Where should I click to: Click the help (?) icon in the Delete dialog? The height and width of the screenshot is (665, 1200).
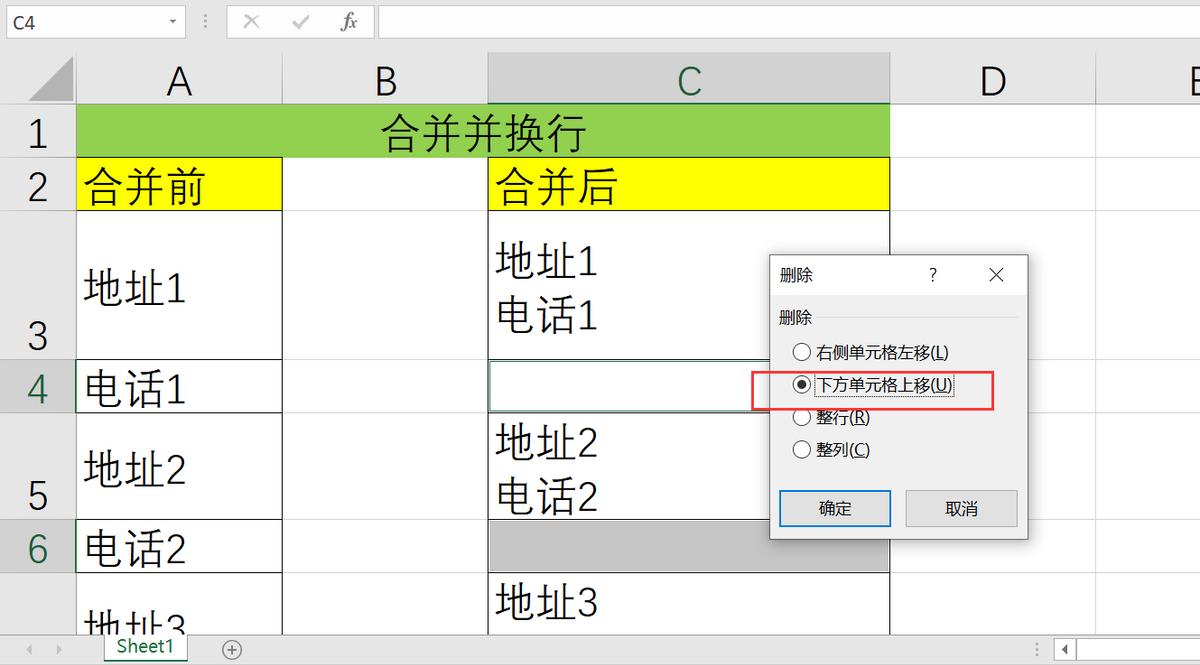coord(932,275)
